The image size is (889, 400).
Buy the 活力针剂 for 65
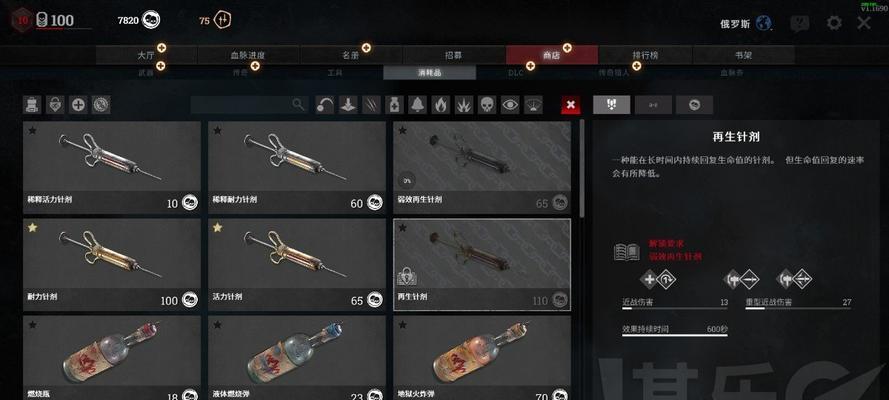coord(297,265)
